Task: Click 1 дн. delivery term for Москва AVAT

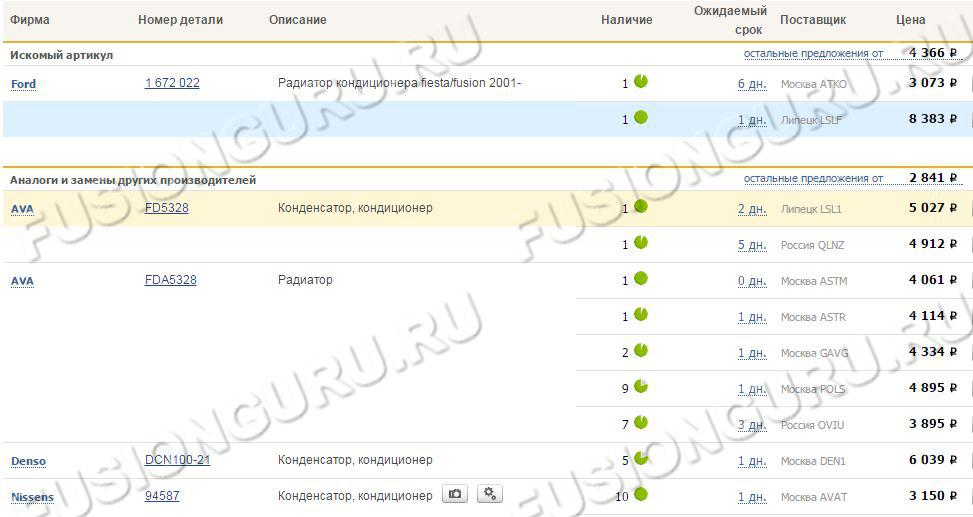Action: click(x=752, y=497)
